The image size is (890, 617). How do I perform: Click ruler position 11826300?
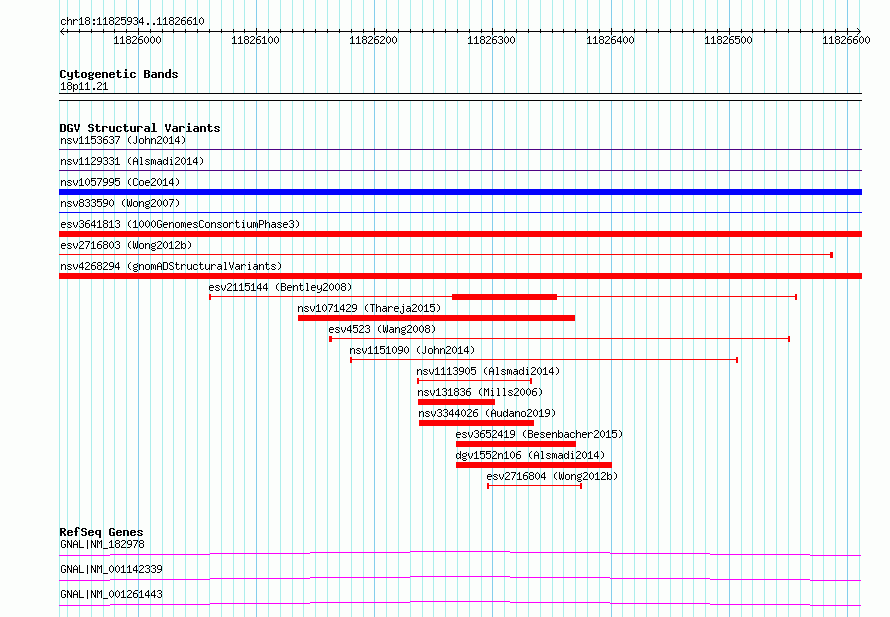tap(492, 40)
